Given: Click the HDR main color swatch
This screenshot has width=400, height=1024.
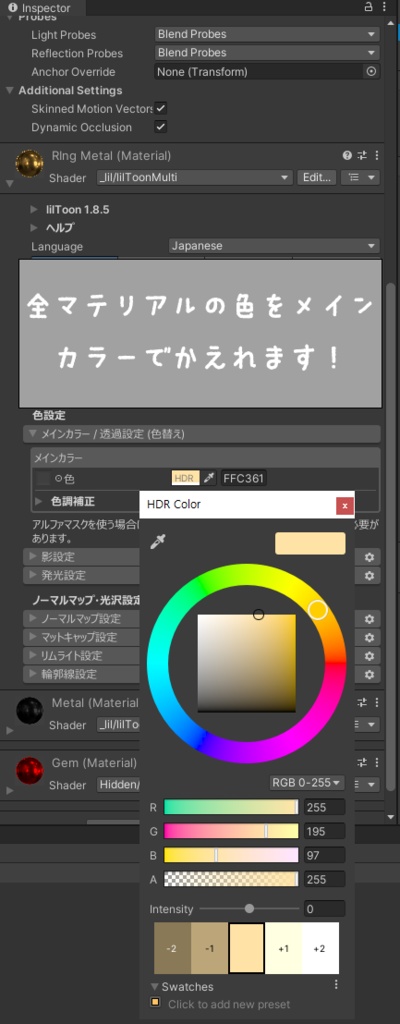Looking at the screenshot, I should coord(185,478).
